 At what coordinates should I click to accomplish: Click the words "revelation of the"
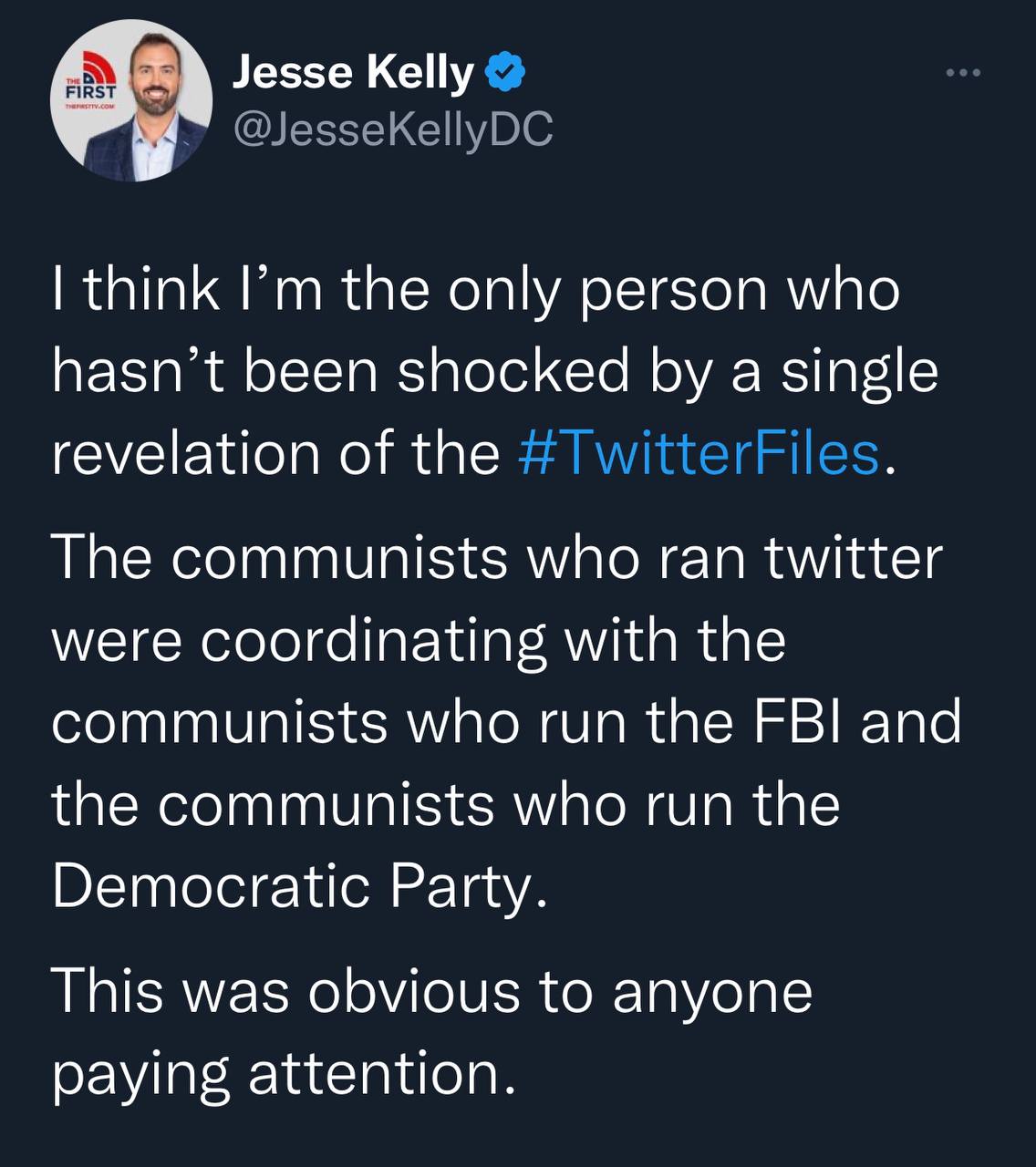coord(275,453)
